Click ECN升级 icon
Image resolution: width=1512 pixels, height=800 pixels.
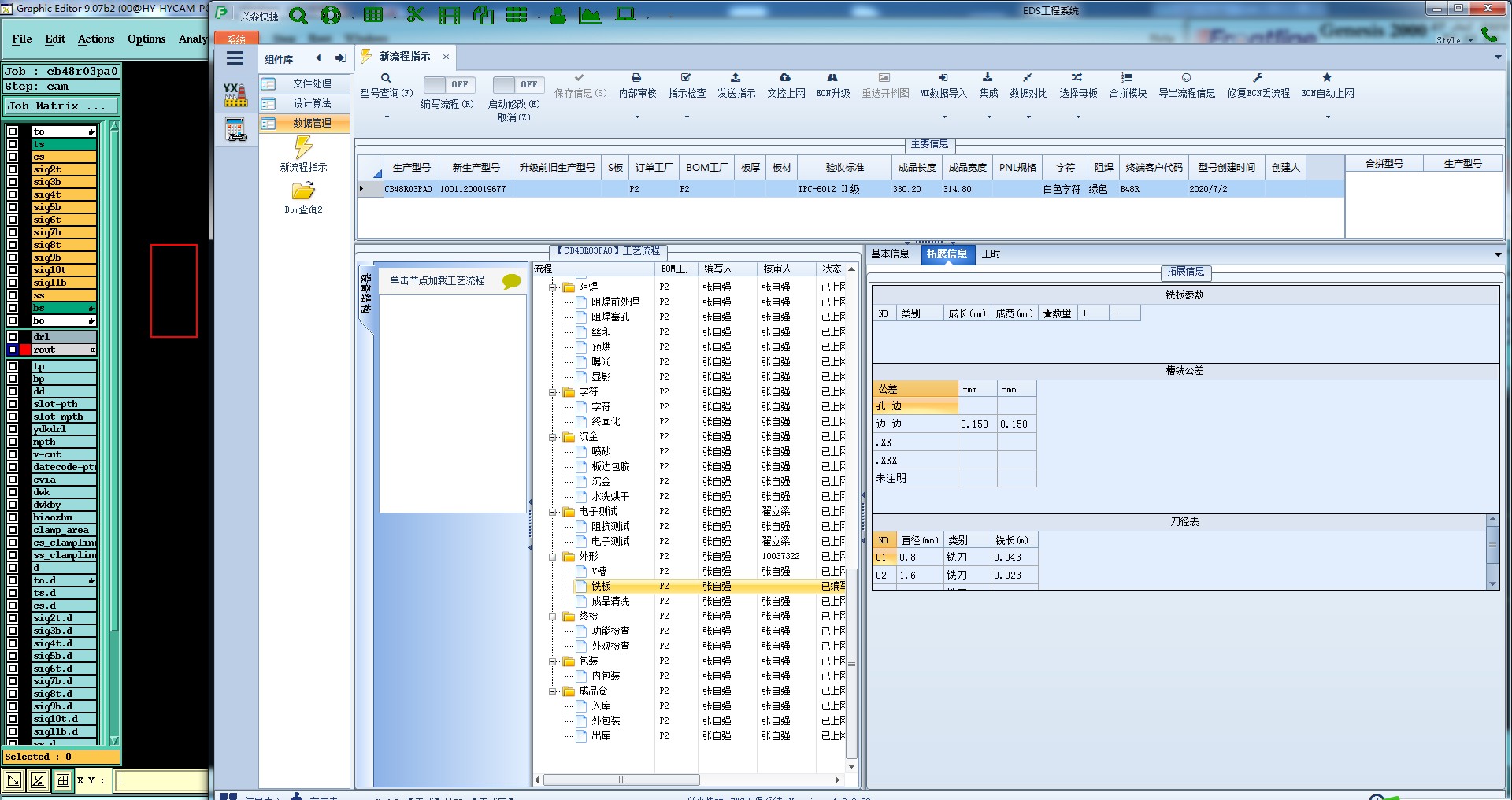pos(832,78)
